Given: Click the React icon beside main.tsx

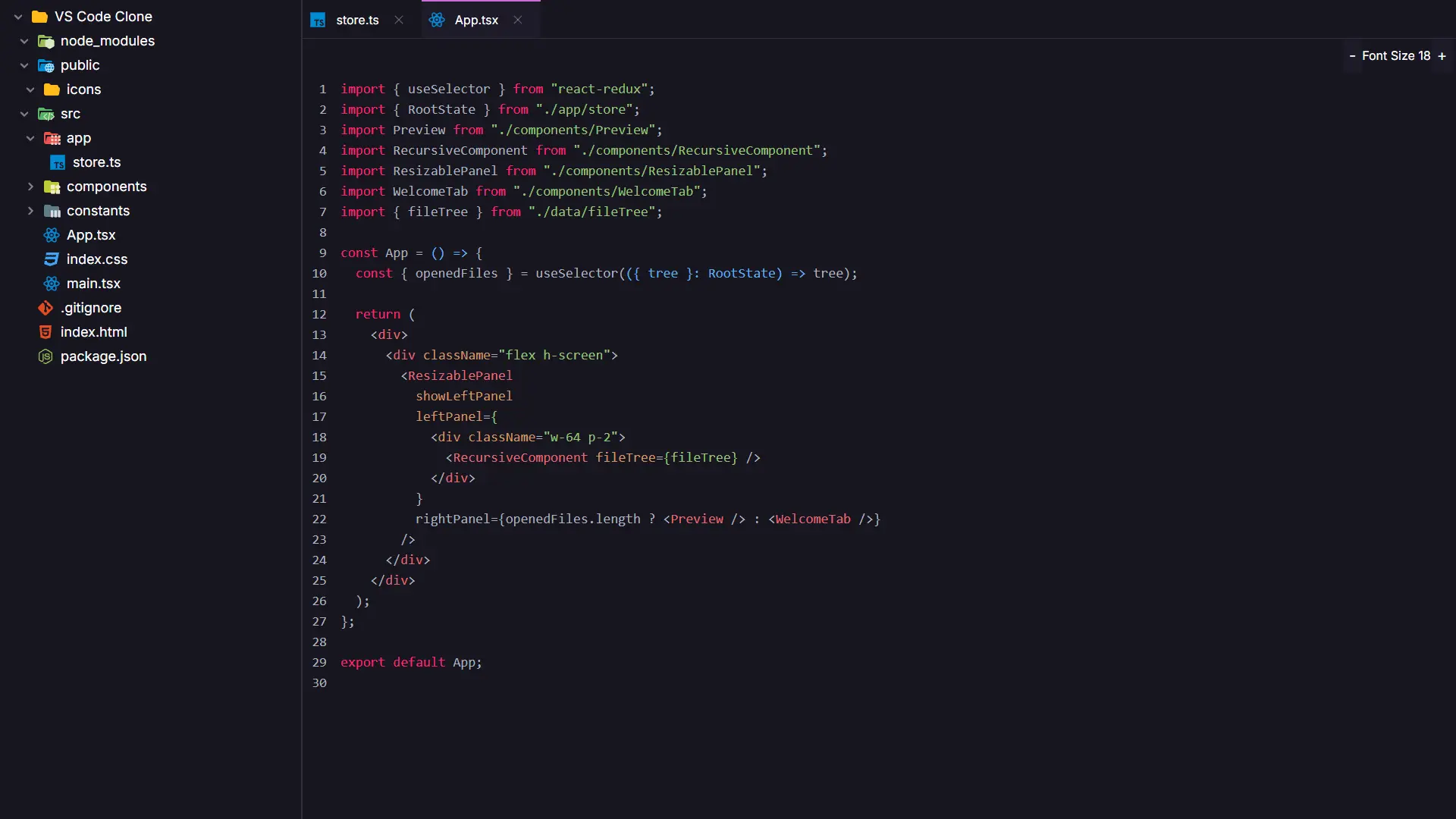Looking at the screenshot, I should (52, 284).
